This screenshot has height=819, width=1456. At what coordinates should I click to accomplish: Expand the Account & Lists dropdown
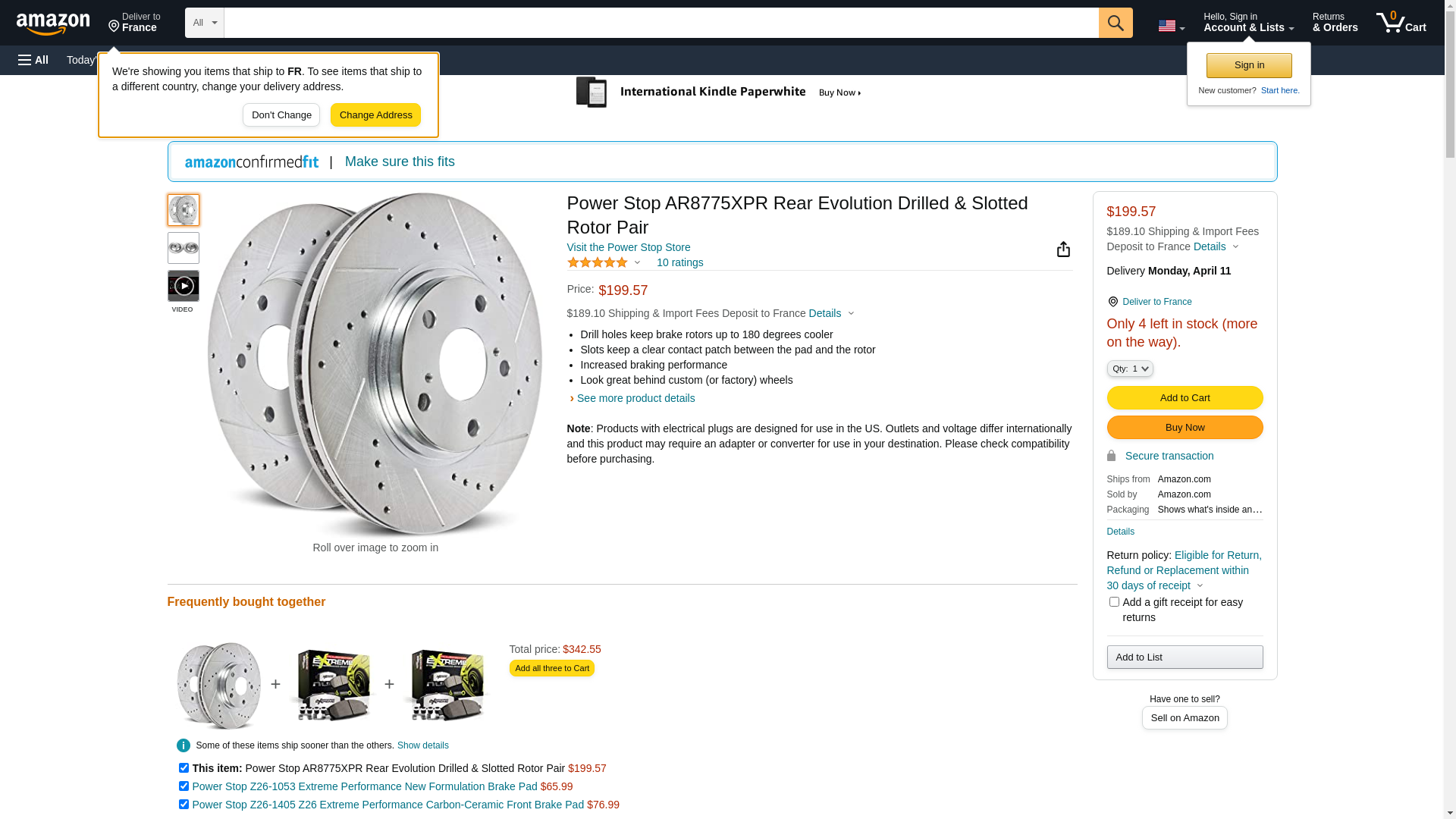pos(1248,23)
